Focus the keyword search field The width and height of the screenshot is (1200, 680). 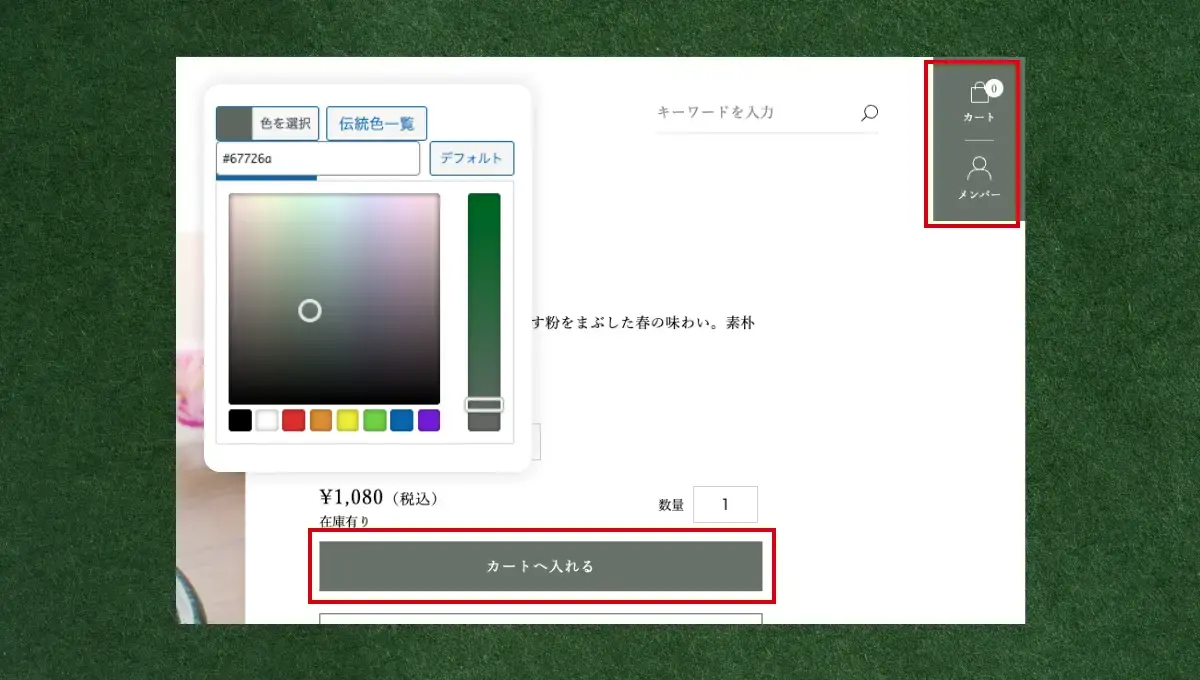pyautogui.click(x=750, y=113)
